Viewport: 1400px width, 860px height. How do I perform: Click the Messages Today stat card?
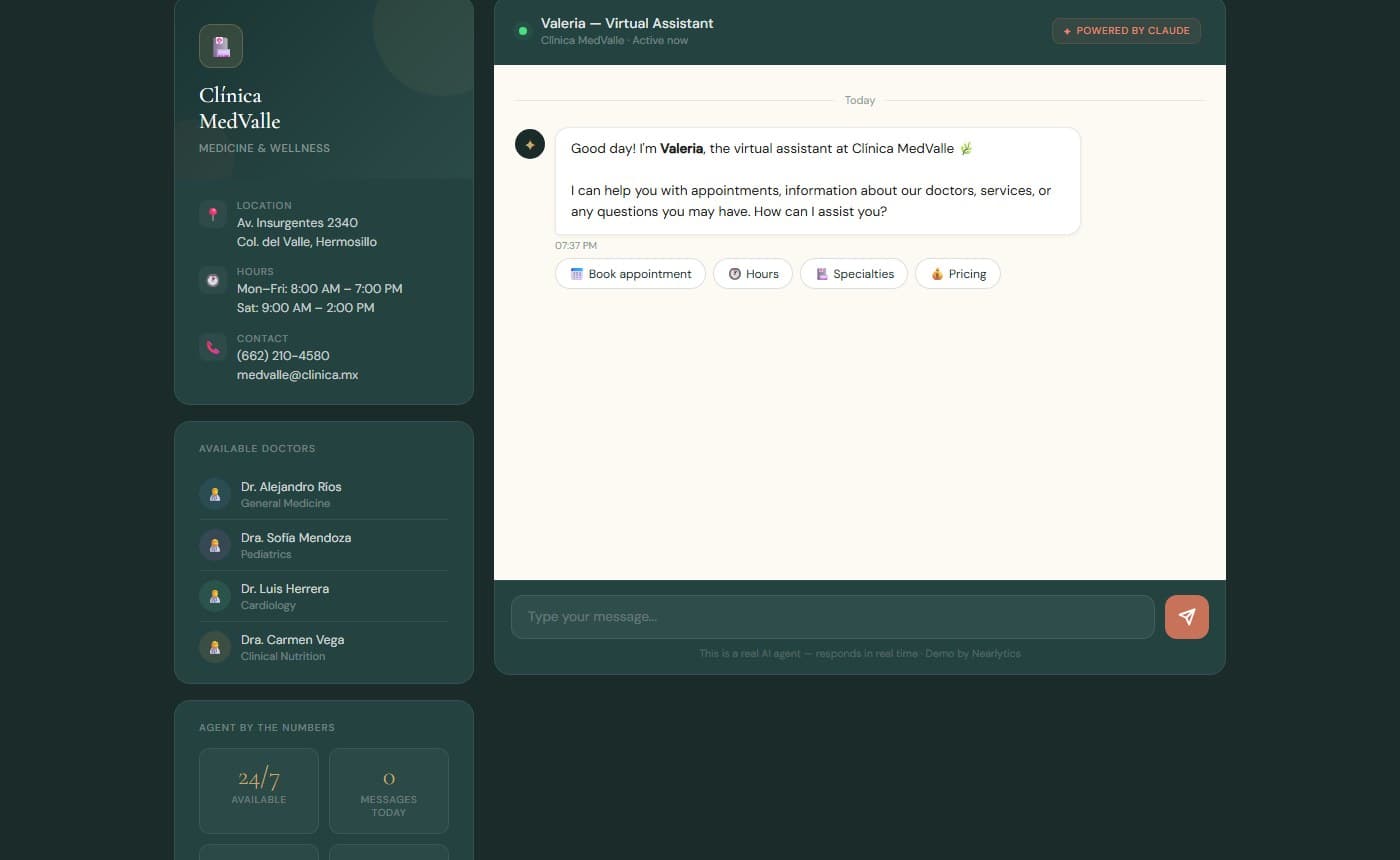(389, 791)
